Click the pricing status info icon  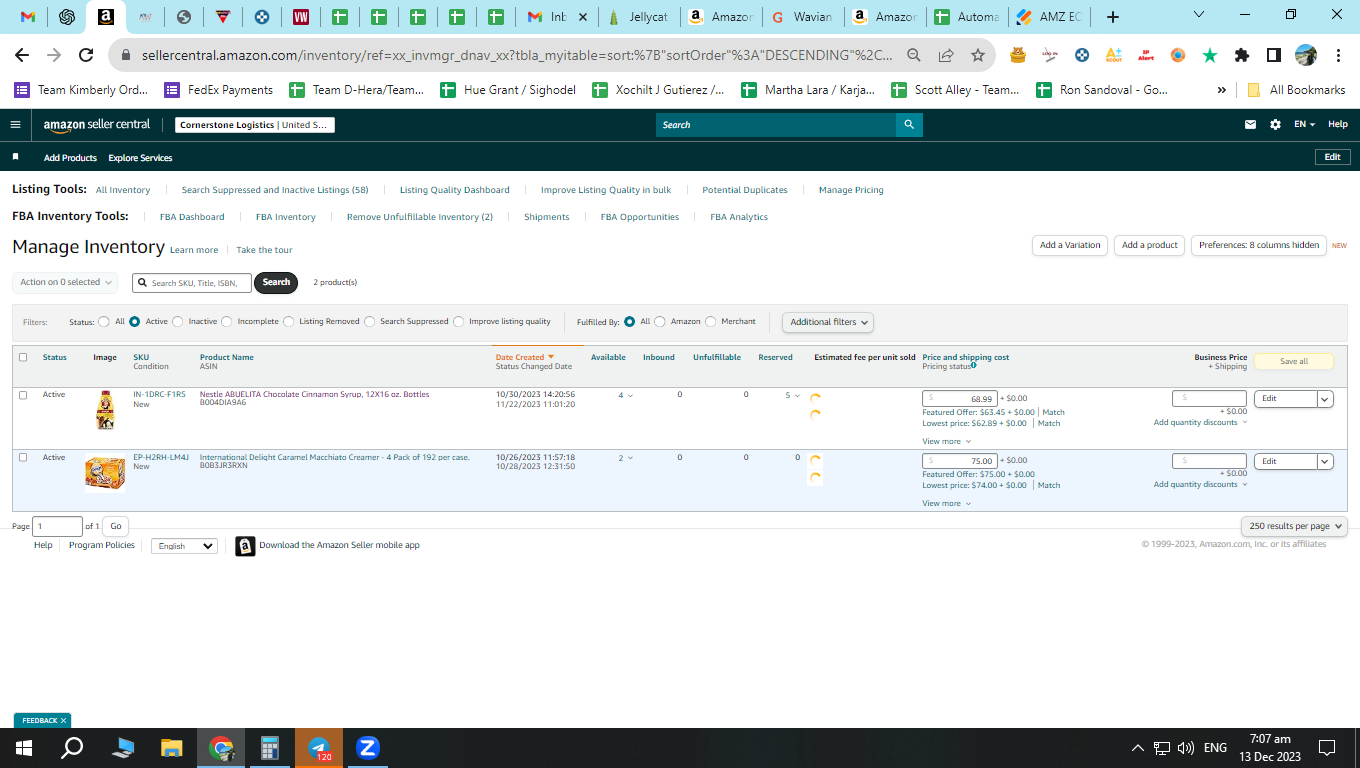974,366
